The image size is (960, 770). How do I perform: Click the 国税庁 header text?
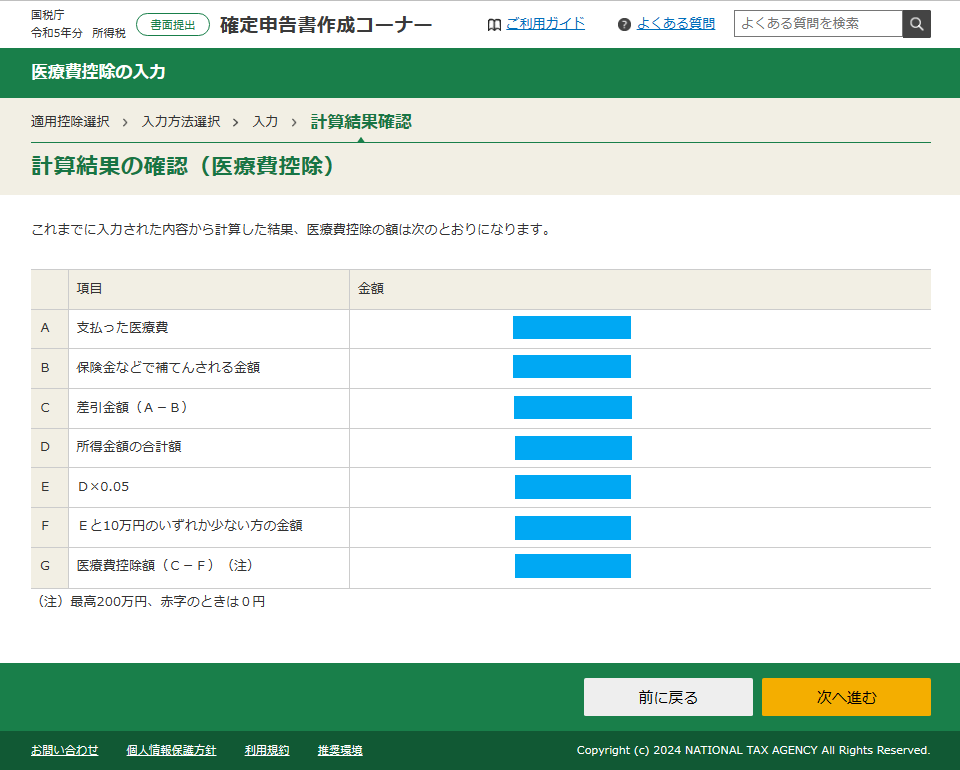coord(48,15)
